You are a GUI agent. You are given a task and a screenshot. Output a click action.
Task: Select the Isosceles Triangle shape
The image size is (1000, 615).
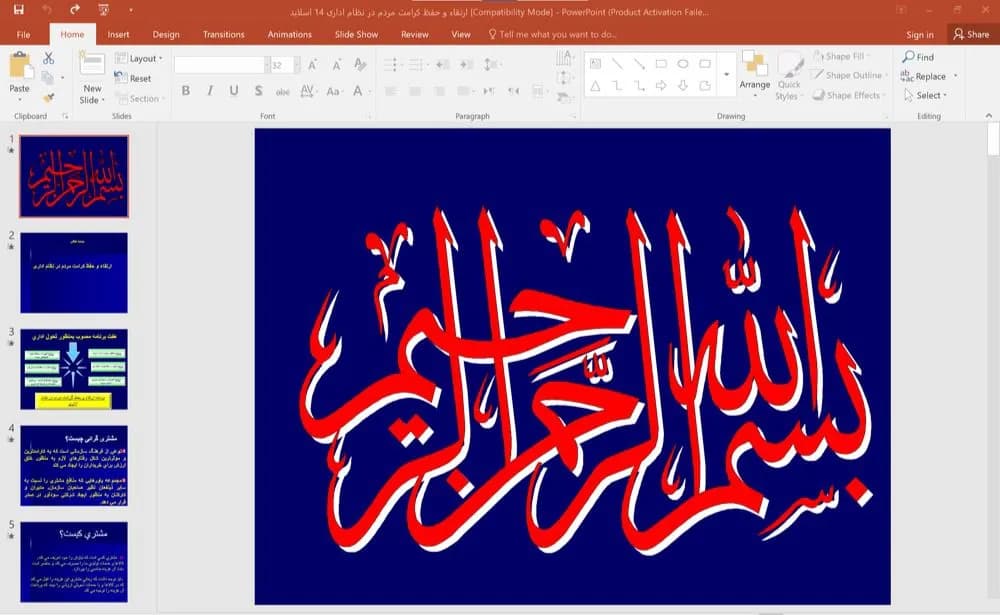(x=596, y=85)
